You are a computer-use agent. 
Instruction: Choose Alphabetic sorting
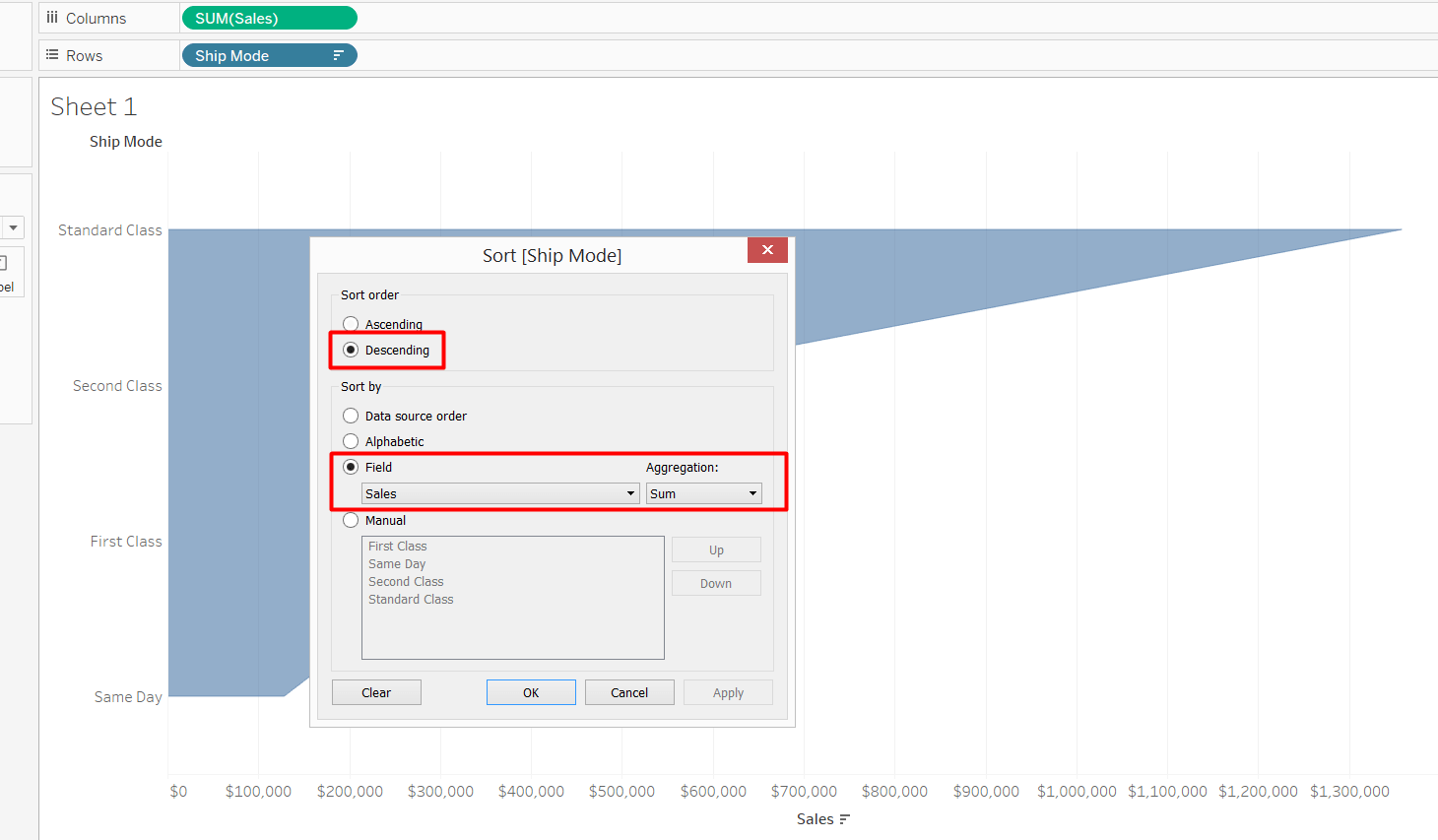pos(351,441)
